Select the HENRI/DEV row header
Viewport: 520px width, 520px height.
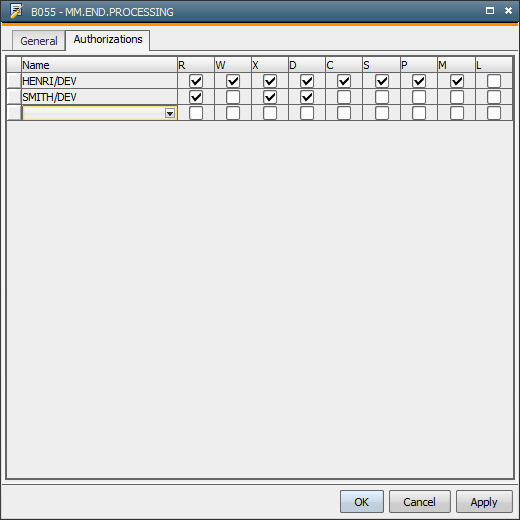[x=14, y=81]
